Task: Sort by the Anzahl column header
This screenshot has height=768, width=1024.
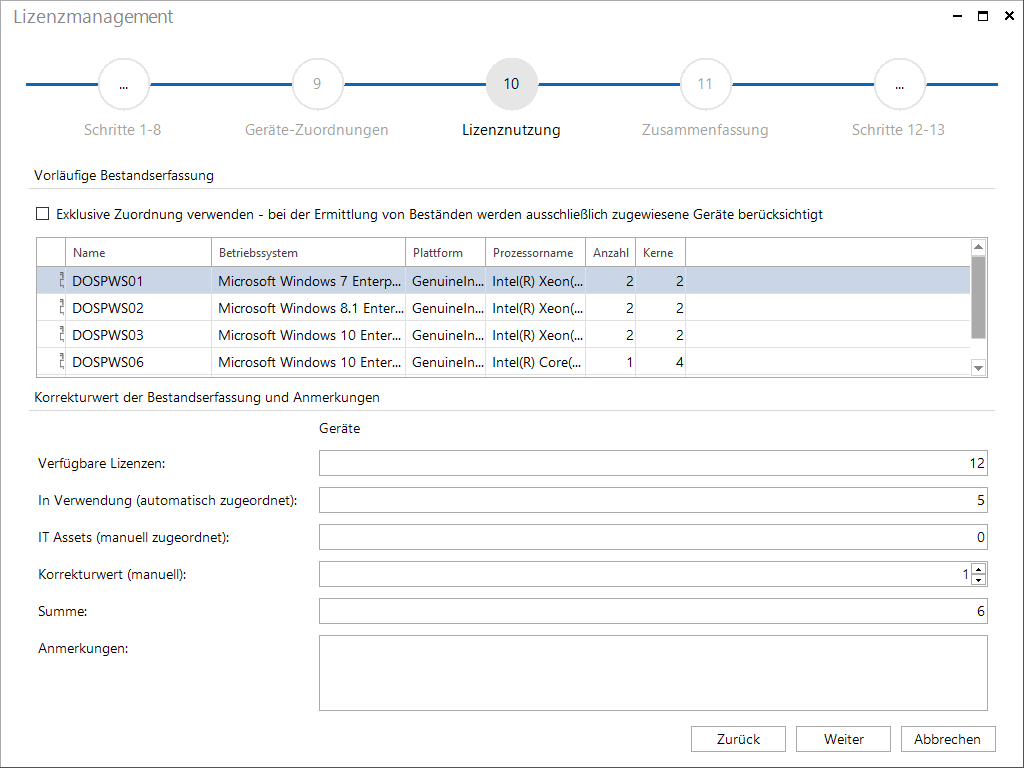Action: coord(611,253)
